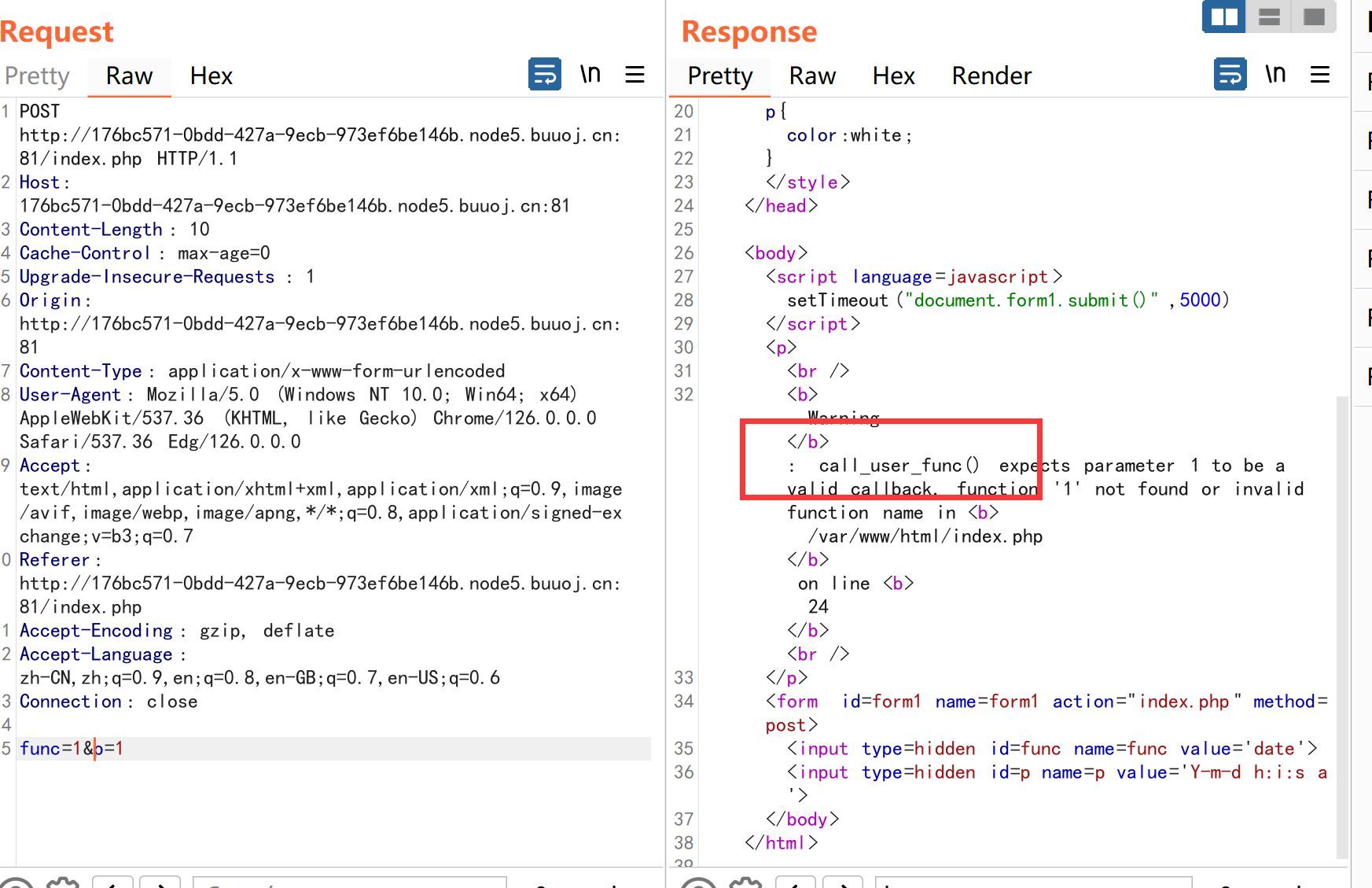Click the Accept-Language header name

point(96,654)
